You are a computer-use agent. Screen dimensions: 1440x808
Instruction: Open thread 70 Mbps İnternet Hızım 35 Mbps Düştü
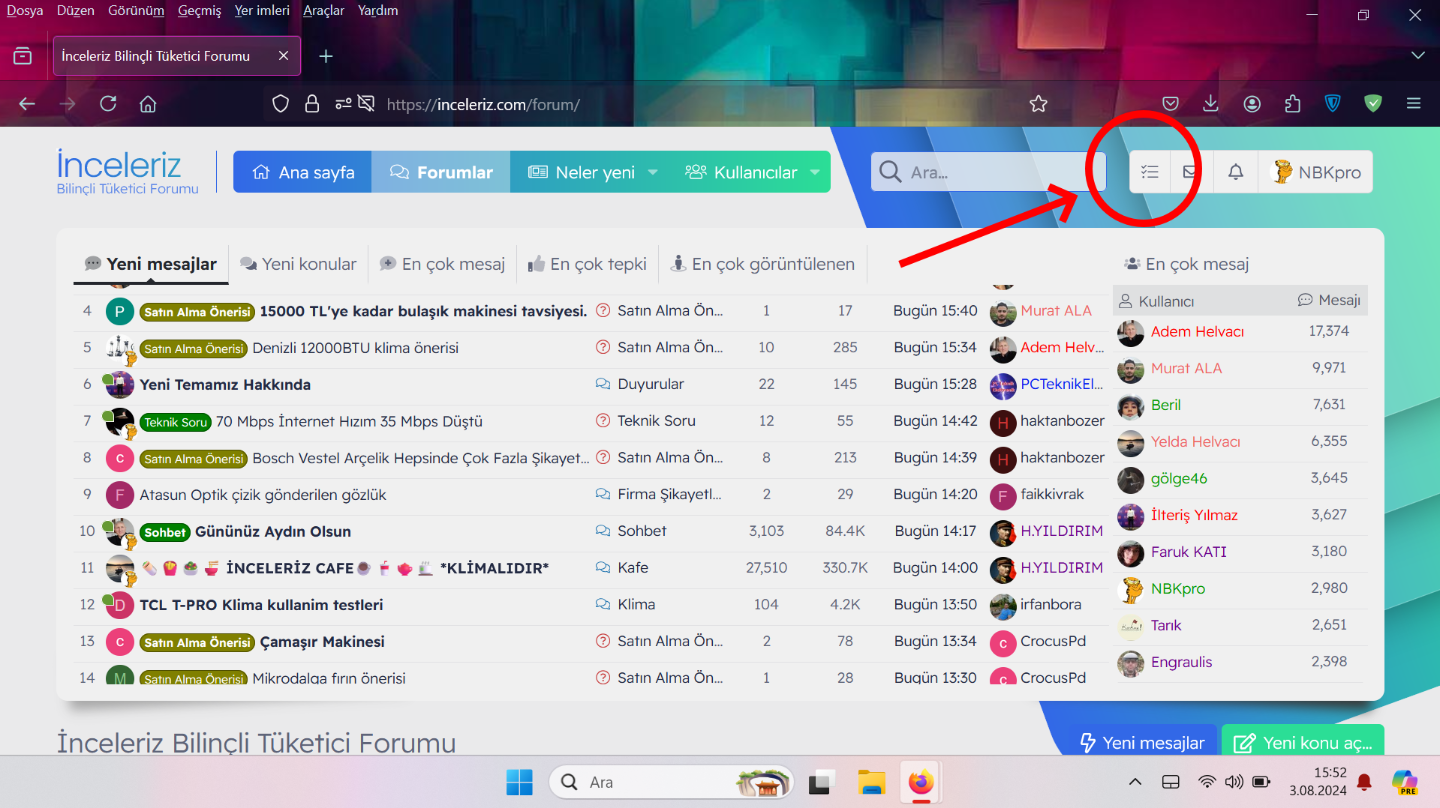pos(349,421)
